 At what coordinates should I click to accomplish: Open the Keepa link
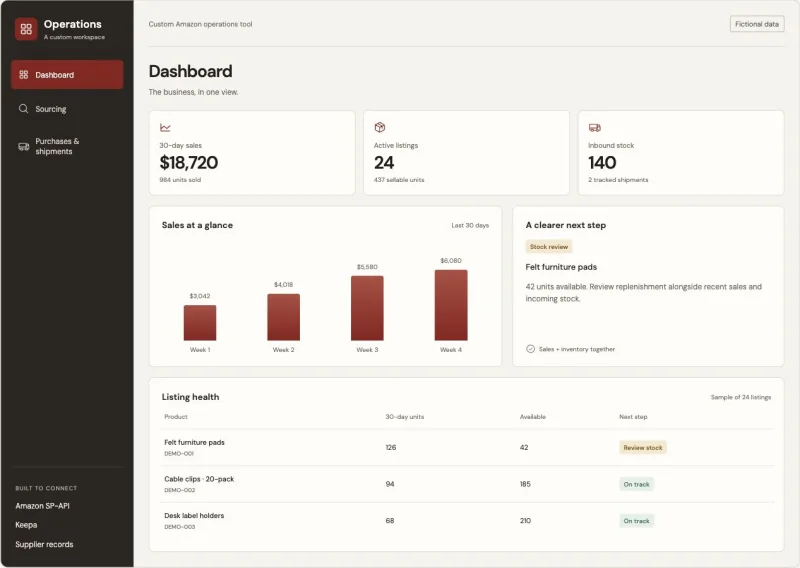click(26, 525)
